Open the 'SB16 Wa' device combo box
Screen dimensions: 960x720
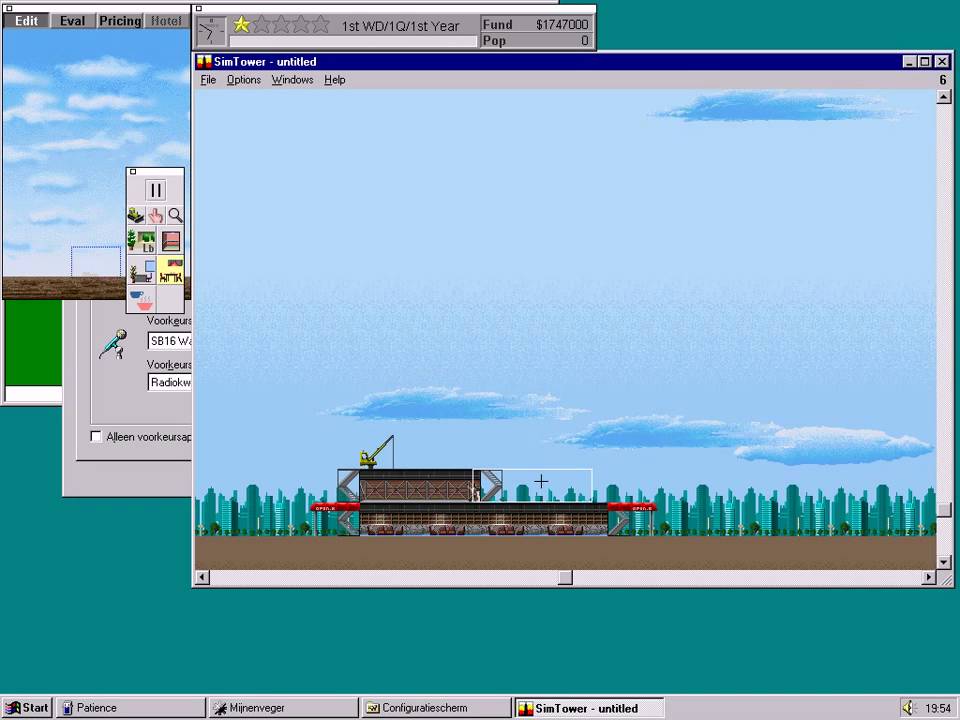click(x=170, y=341)
